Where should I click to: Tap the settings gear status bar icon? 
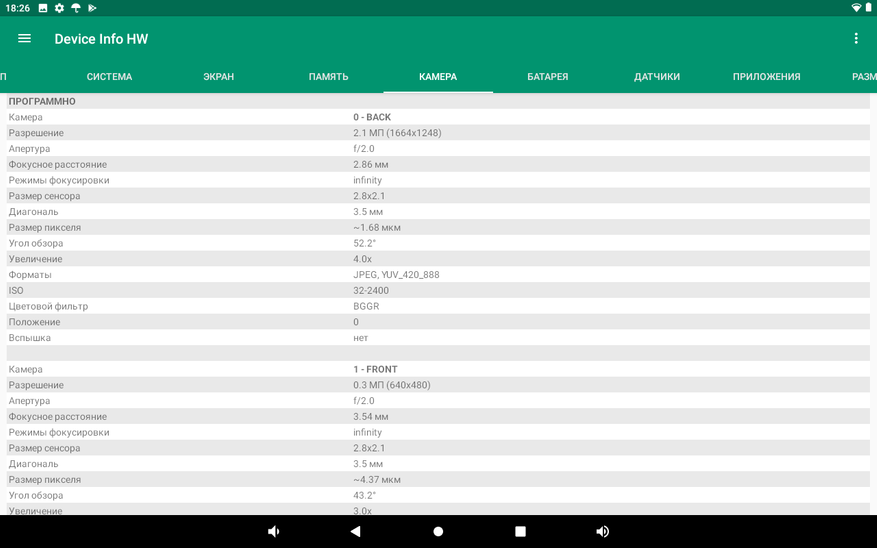pos(59,8)
